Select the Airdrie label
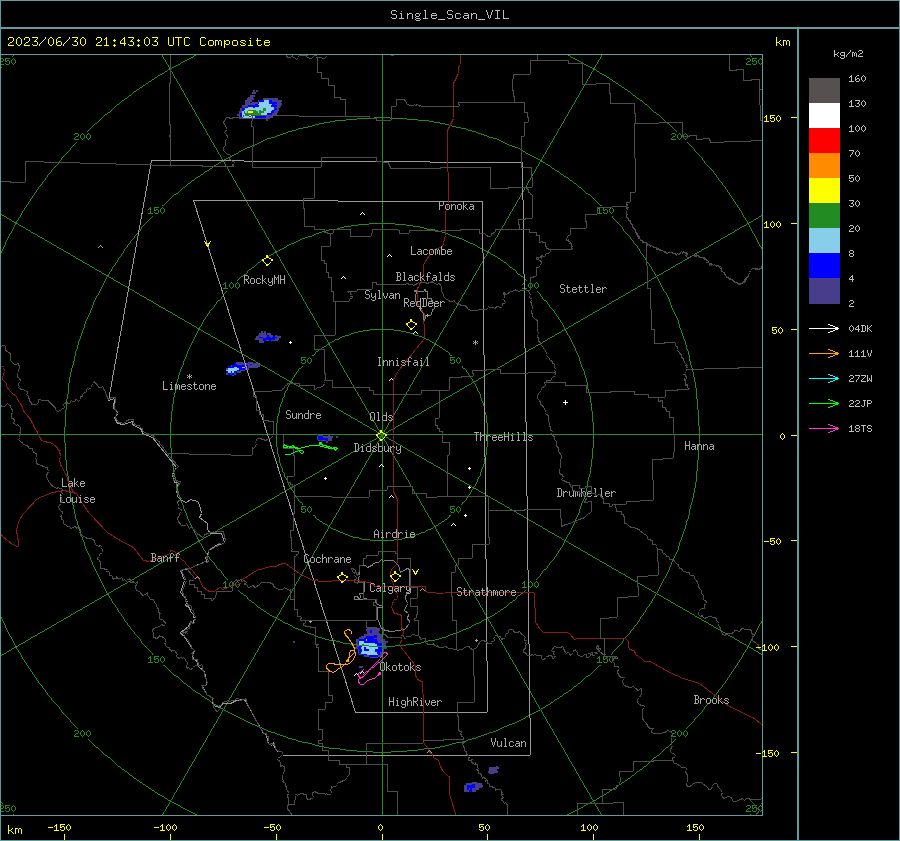 pos(394,534)
